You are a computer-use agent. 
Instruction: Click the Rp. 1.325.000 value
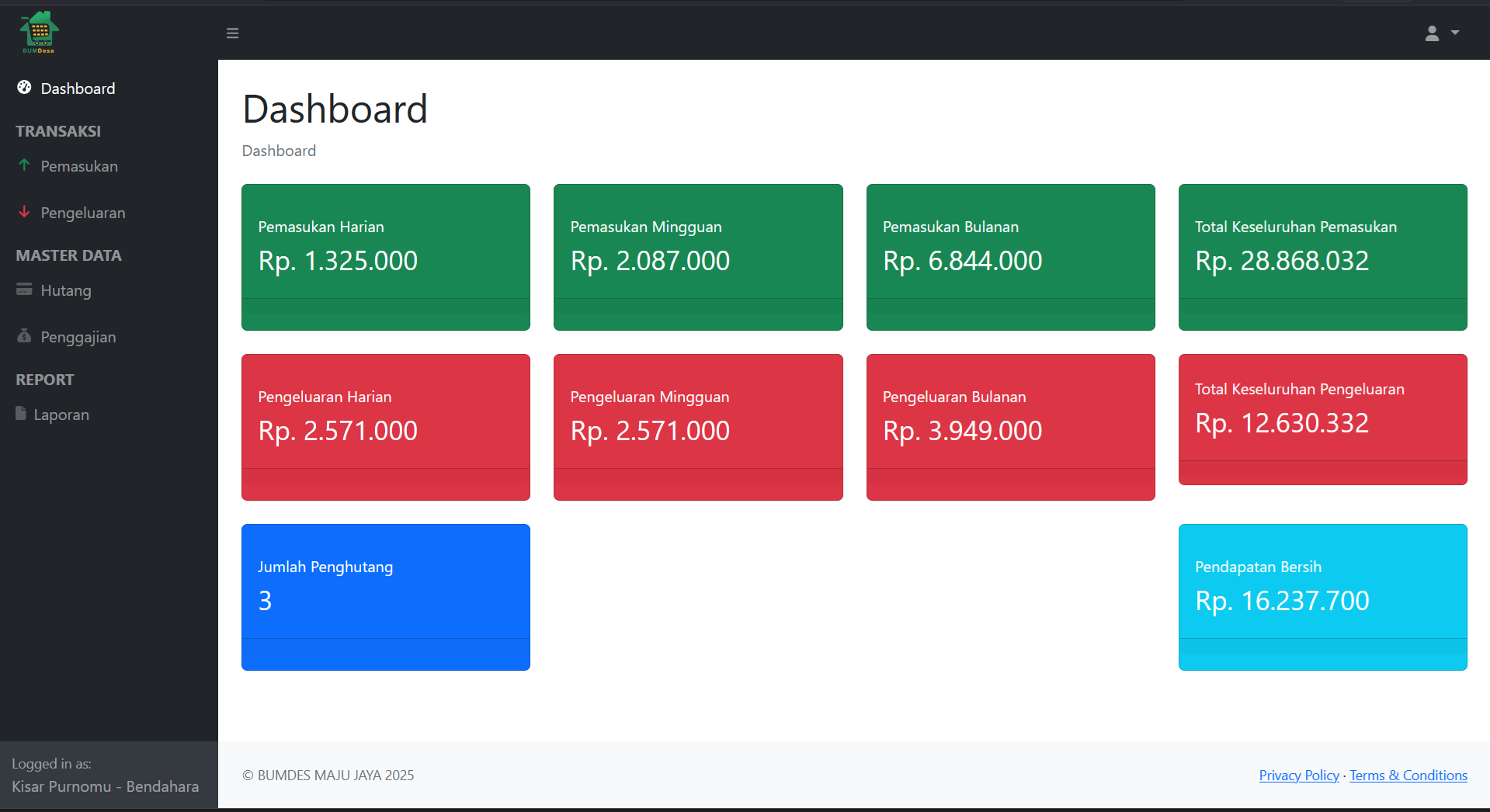(338, 261)
